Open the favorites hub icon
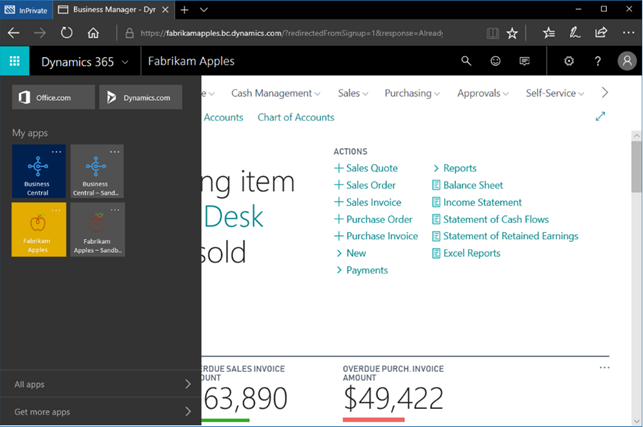 [549, 33]
